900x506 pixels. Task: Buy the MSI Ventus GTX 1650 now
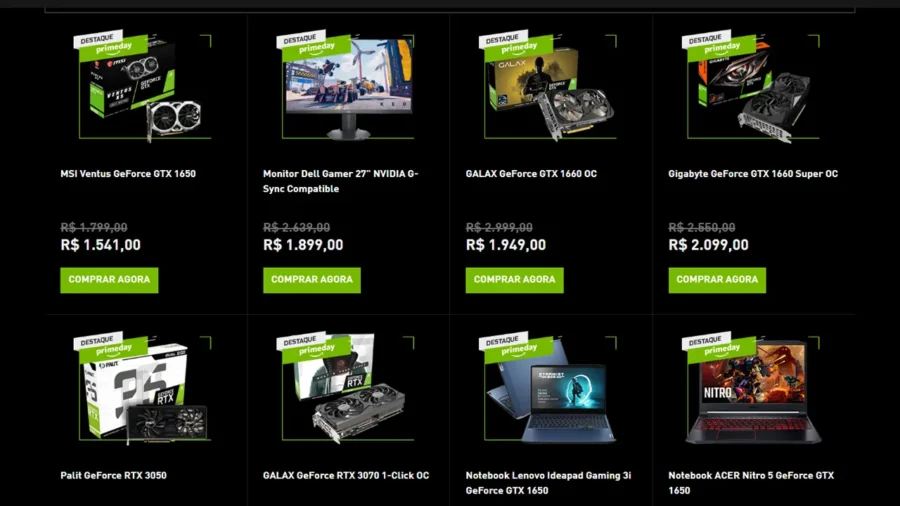pyautogui.click(x=109, y=280)
